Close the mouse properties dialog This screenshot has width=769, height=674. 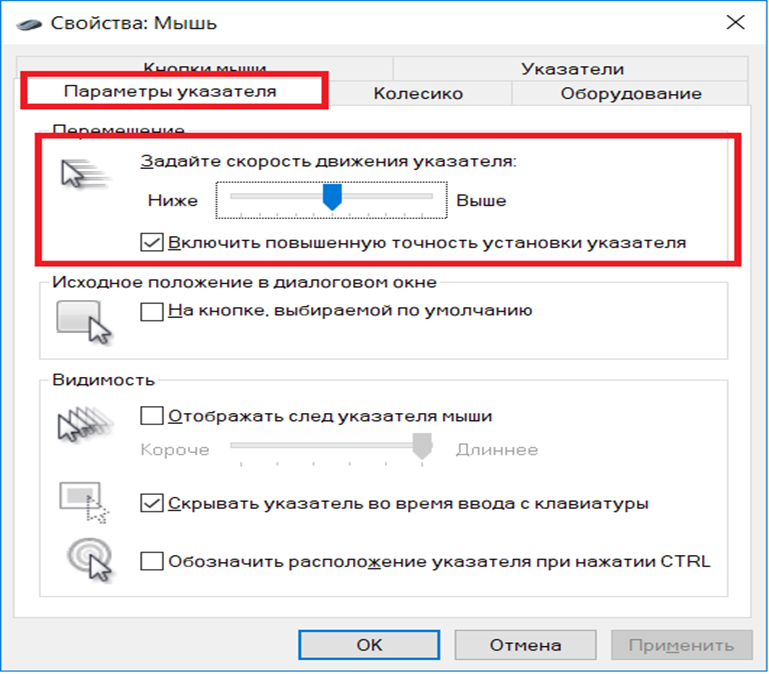click(735, 23)
